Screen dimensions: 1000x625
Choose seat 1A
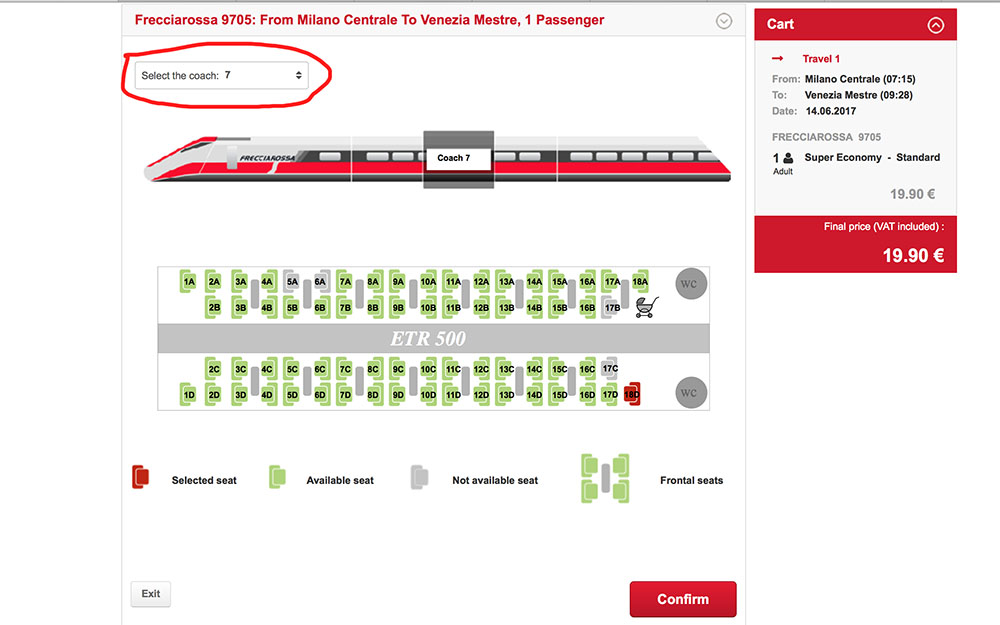189,281
